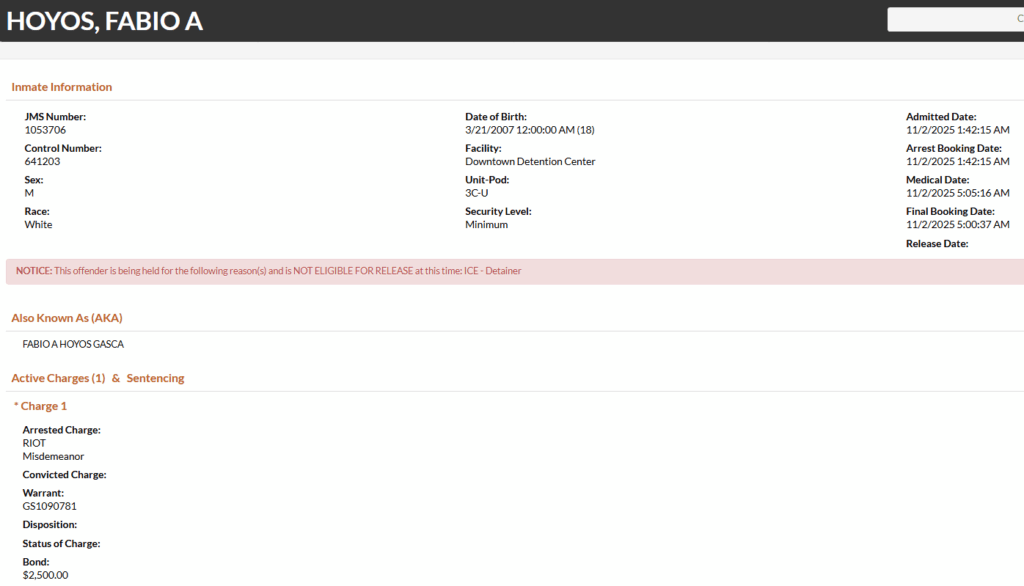Click the inmate name title in header
This screenshot has height=586, width=1024.
[105, 21]
